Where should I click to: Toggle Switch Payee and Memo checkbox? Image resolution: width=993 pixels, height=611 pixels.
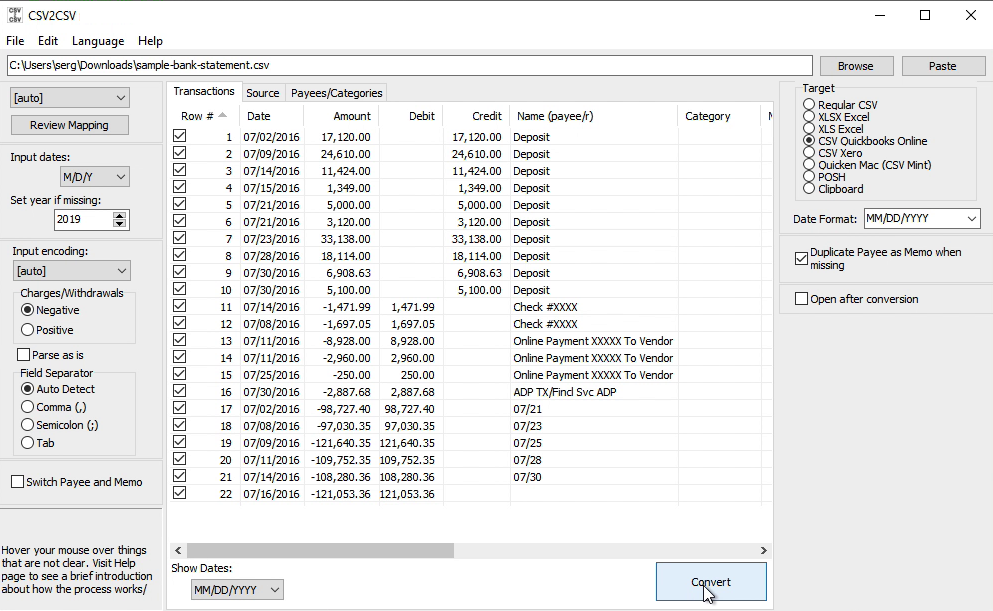[x=18, y=482]
